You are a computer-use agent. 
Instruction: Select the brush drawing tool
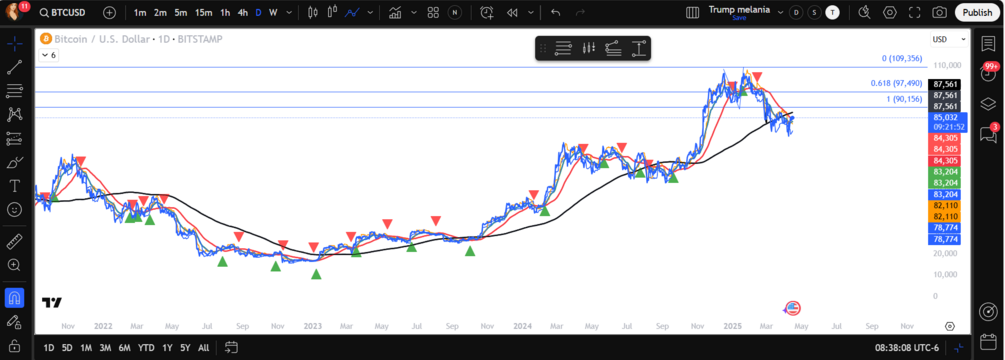[x=15, y=162]
